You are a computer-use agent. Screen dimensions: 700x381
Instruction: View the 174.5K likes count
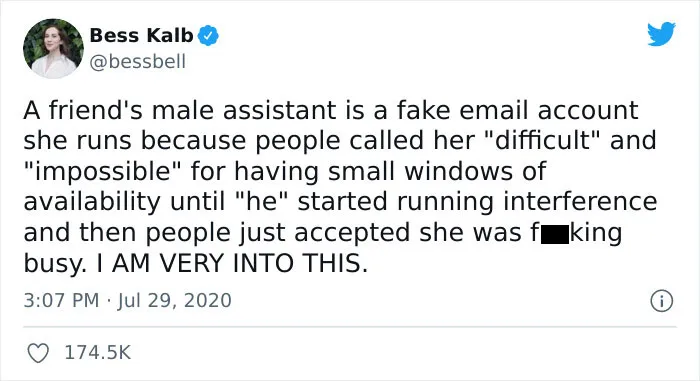(98, 352)
